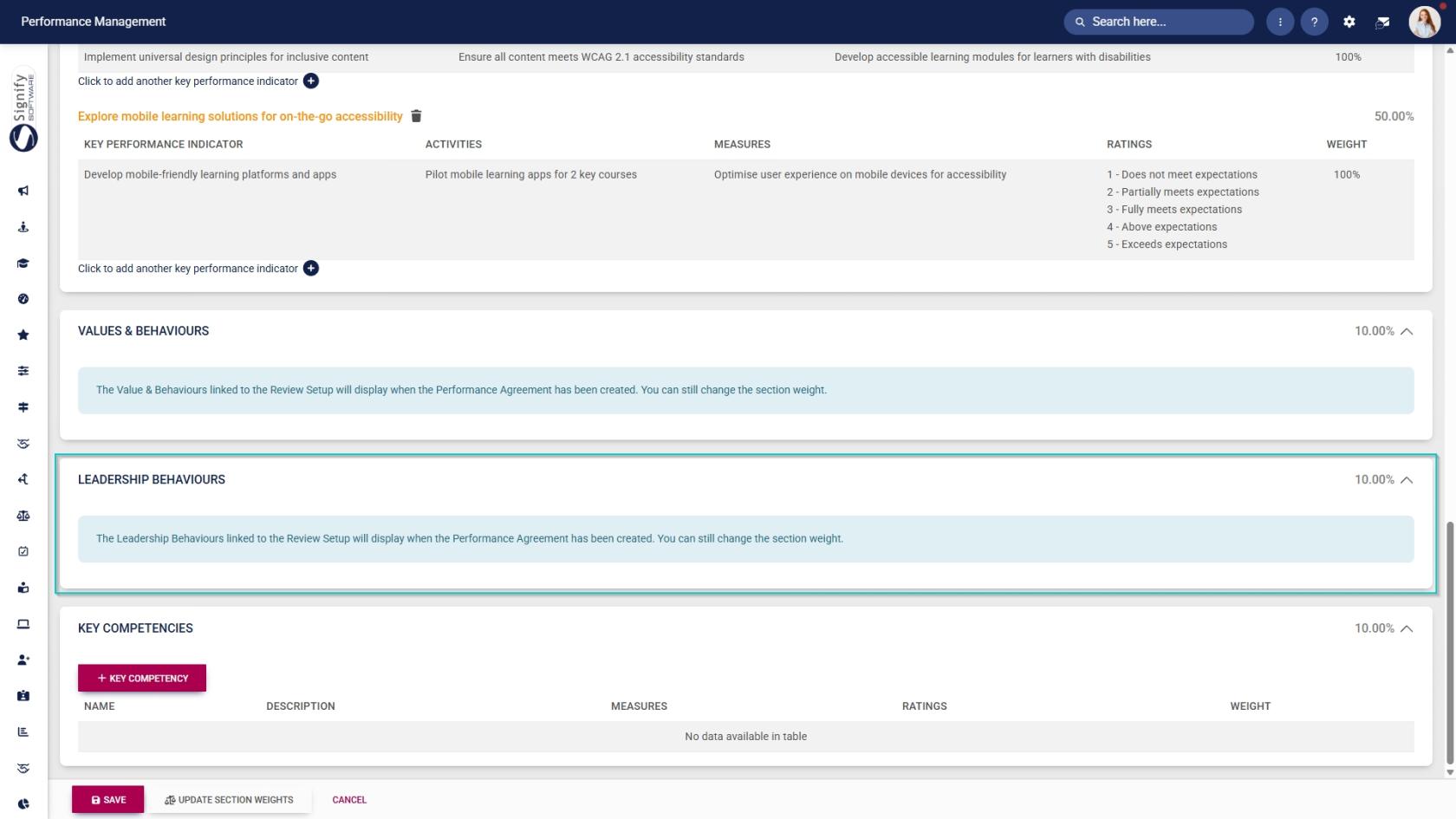Click the 50.00% objective weight value
The width and height of the screenshot is (1456, 819).
[1394, 116]
